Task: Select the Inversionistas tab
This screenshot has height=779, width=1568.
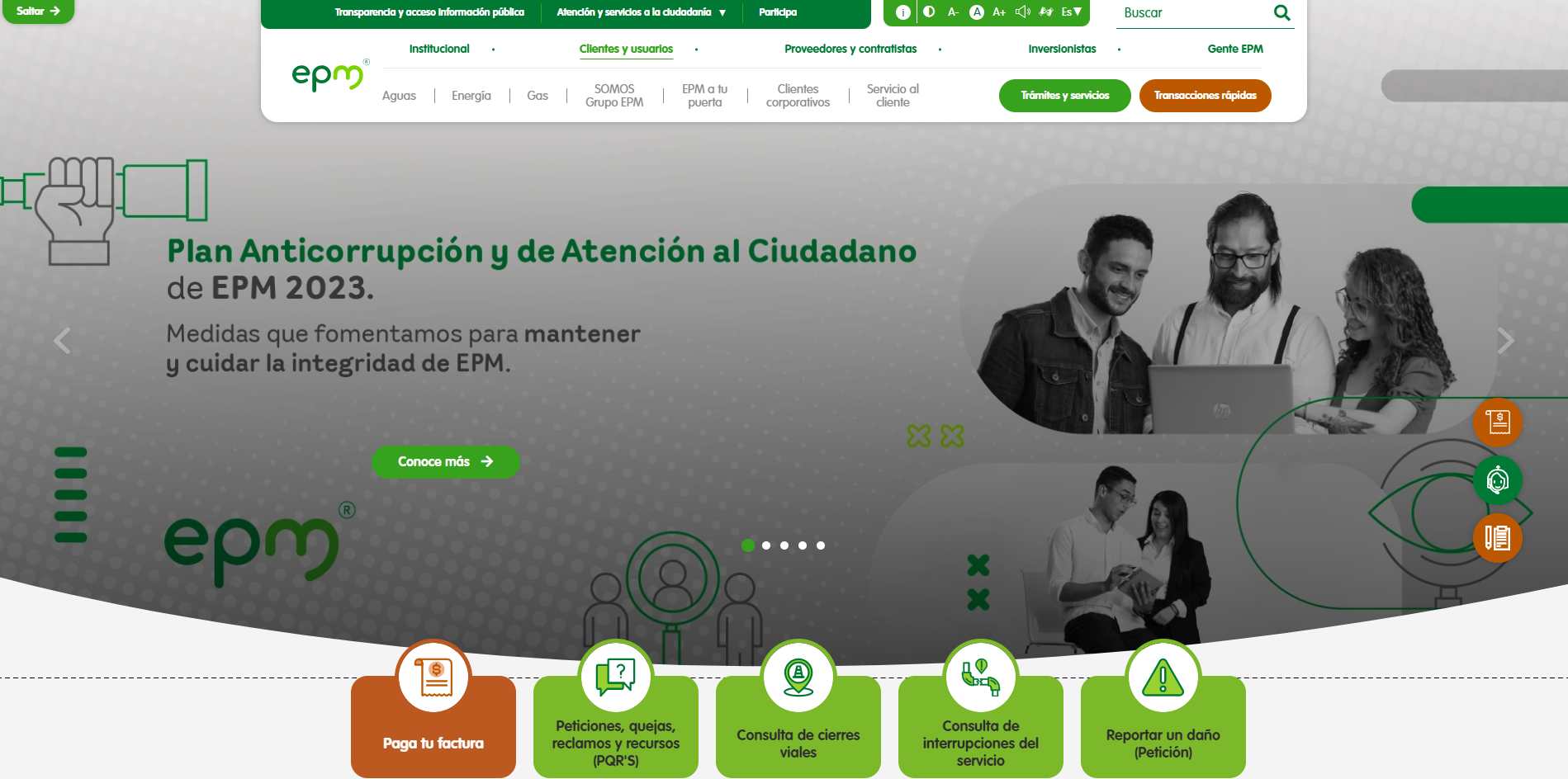Action: click(1062, 49)
